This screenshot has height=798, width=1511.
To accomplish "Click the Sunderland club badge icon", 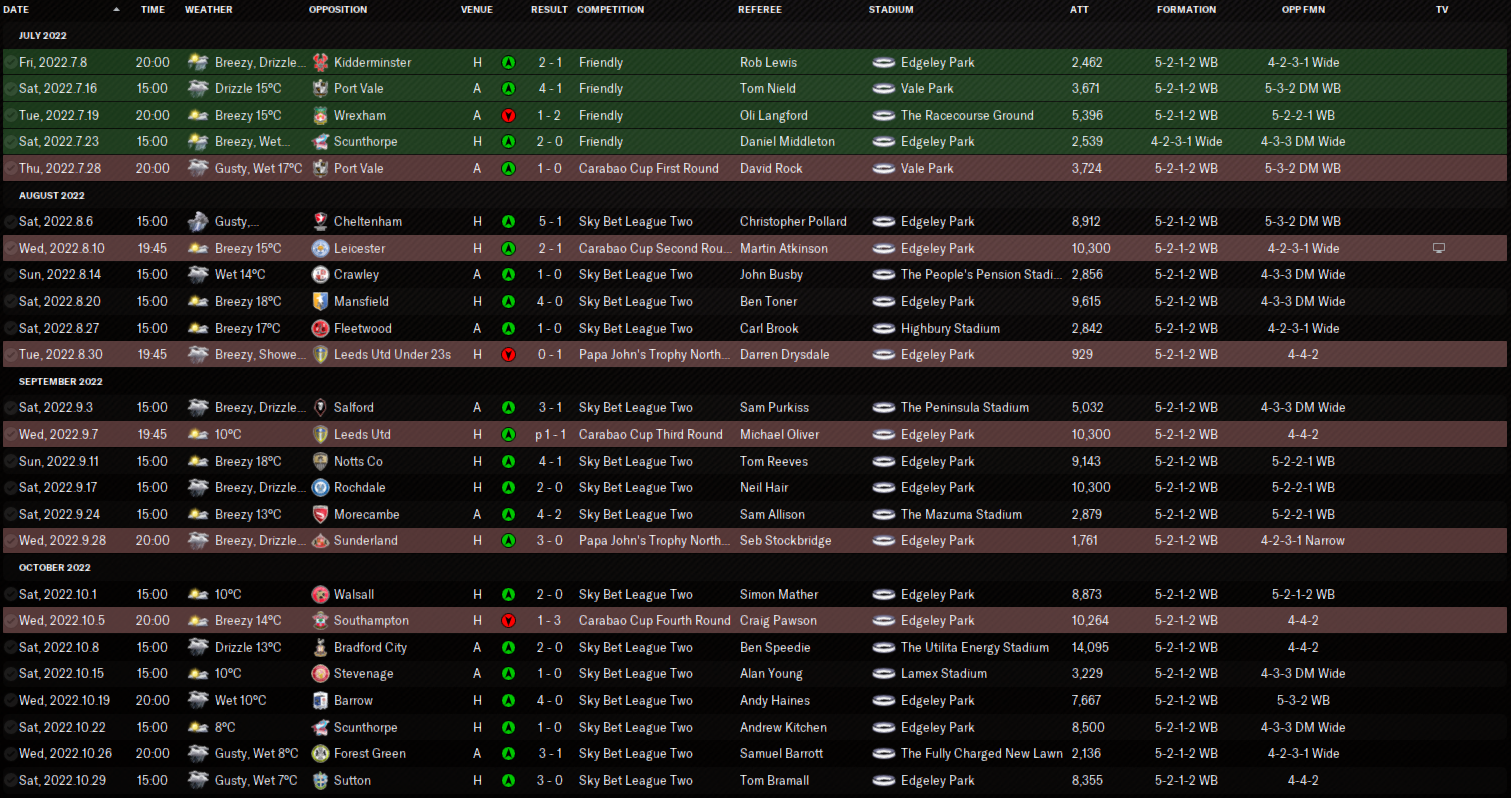I will (320, 541).
